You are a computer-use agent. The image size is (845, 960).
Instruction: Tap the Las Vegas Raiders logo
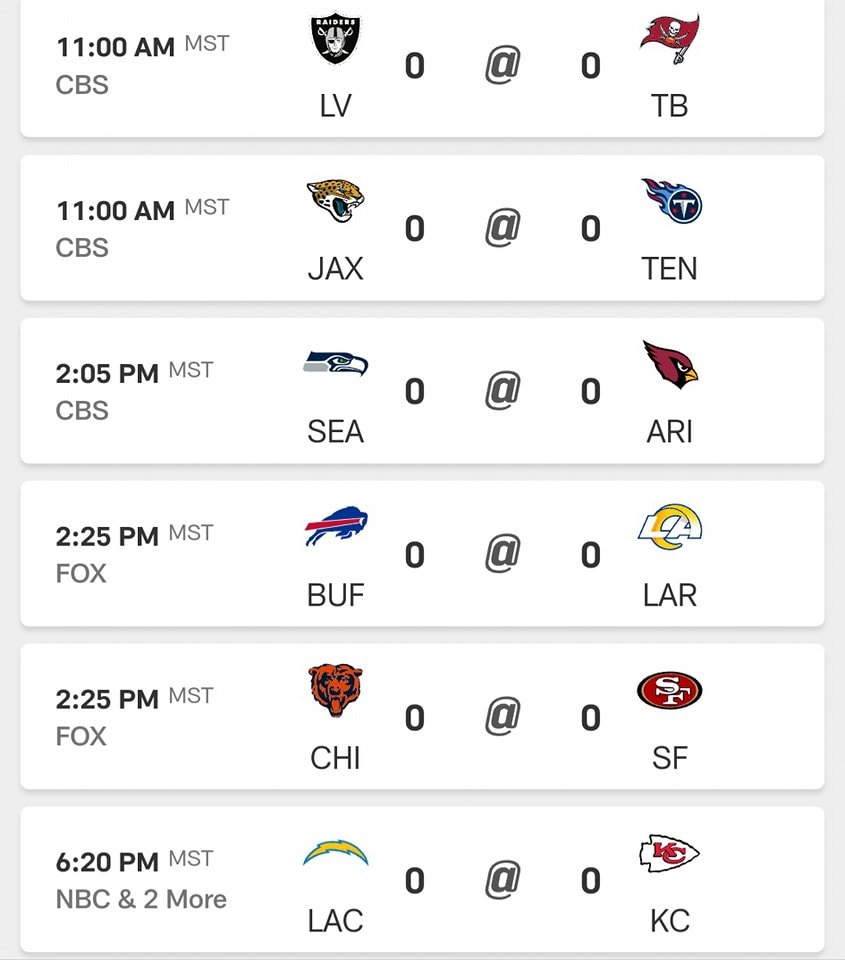(x=336, y=39)
